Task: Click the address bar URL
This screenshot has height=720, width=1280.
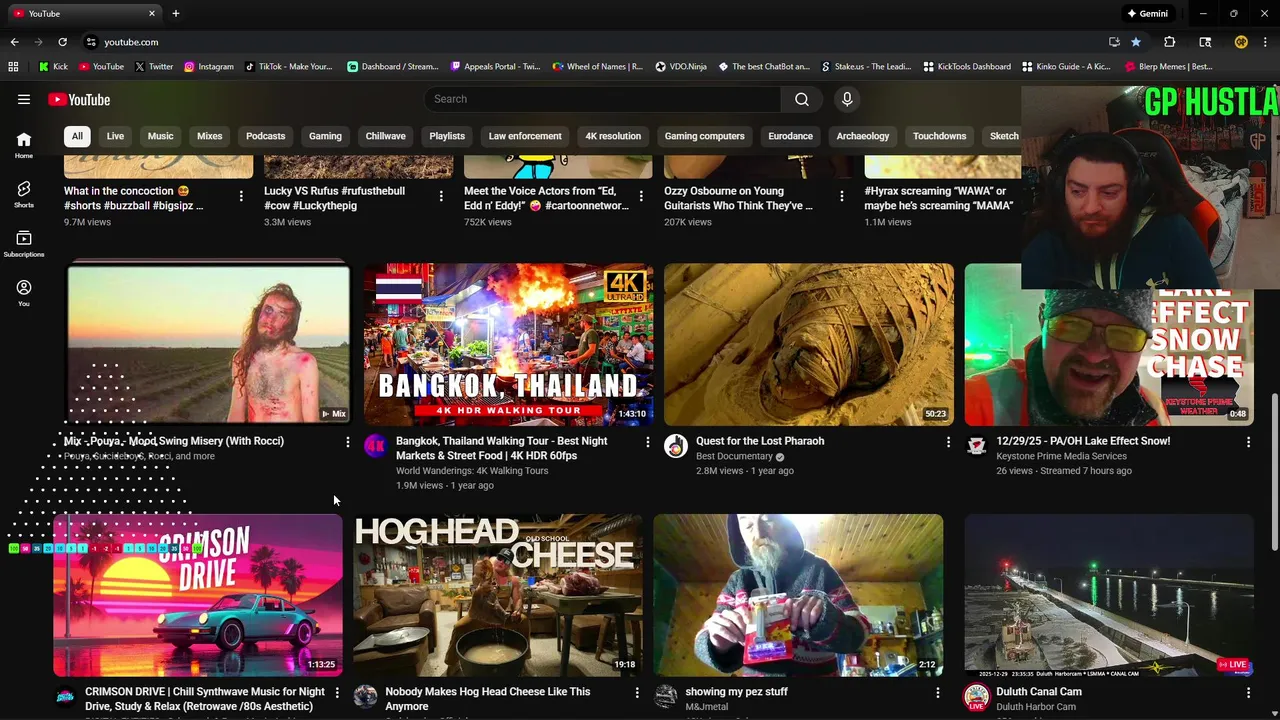Action: point(131,42)
